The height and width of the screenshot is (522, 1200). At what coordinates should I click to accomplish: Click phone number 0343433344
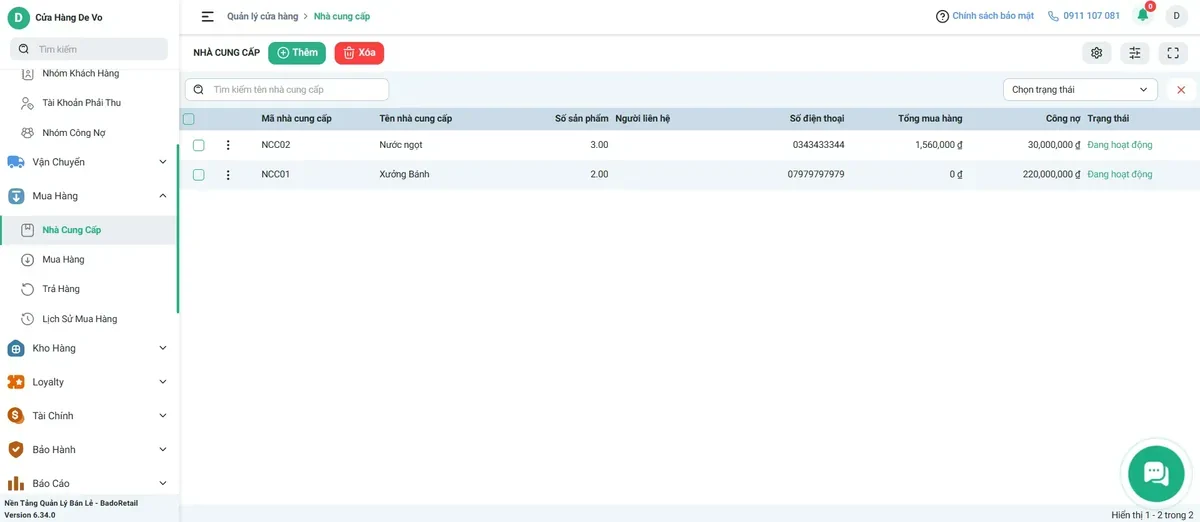pyautogui.click(x=818, y=145)
